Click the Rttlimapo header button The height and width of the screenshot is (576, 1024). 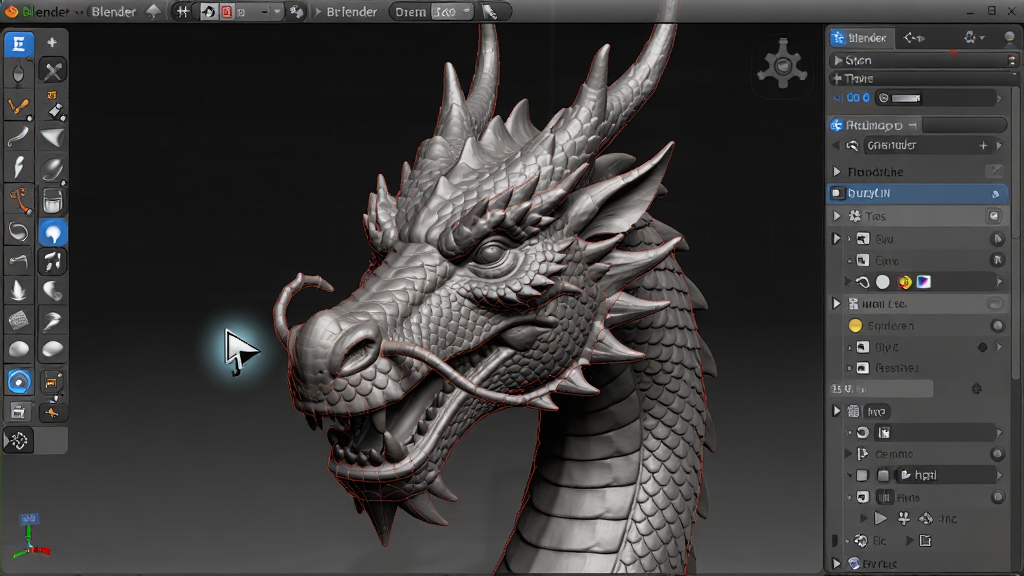874,125
